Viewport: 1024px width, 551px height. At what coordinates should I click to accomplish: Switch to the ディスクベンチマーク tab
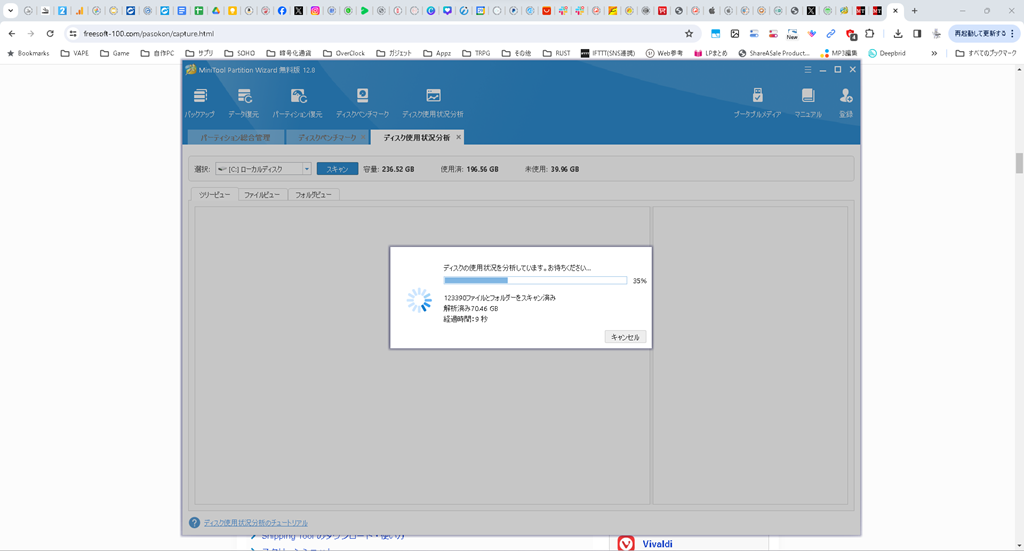(327, 138)
